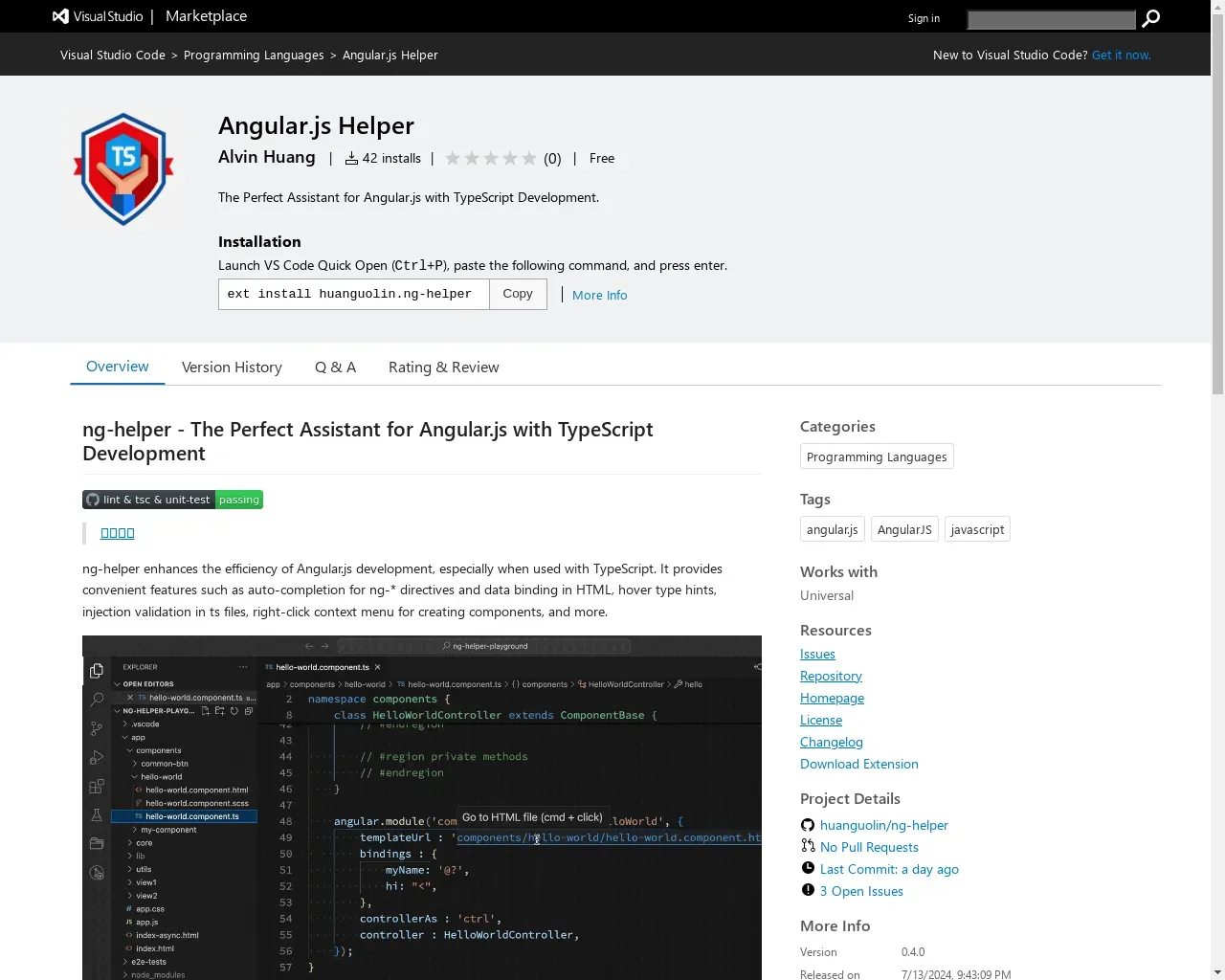
Task: Open the Issues resource link
Action: 817,654
